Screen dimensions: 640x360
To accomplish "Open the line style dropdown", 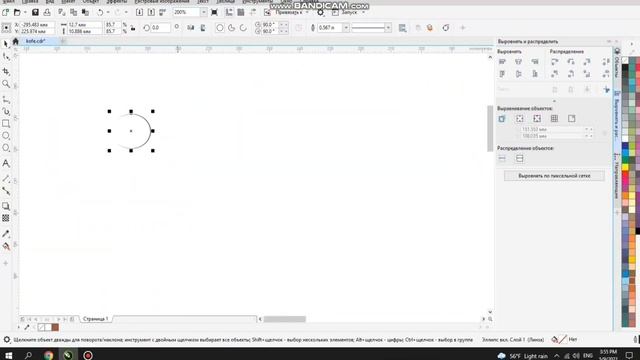I will click(388, 28).
